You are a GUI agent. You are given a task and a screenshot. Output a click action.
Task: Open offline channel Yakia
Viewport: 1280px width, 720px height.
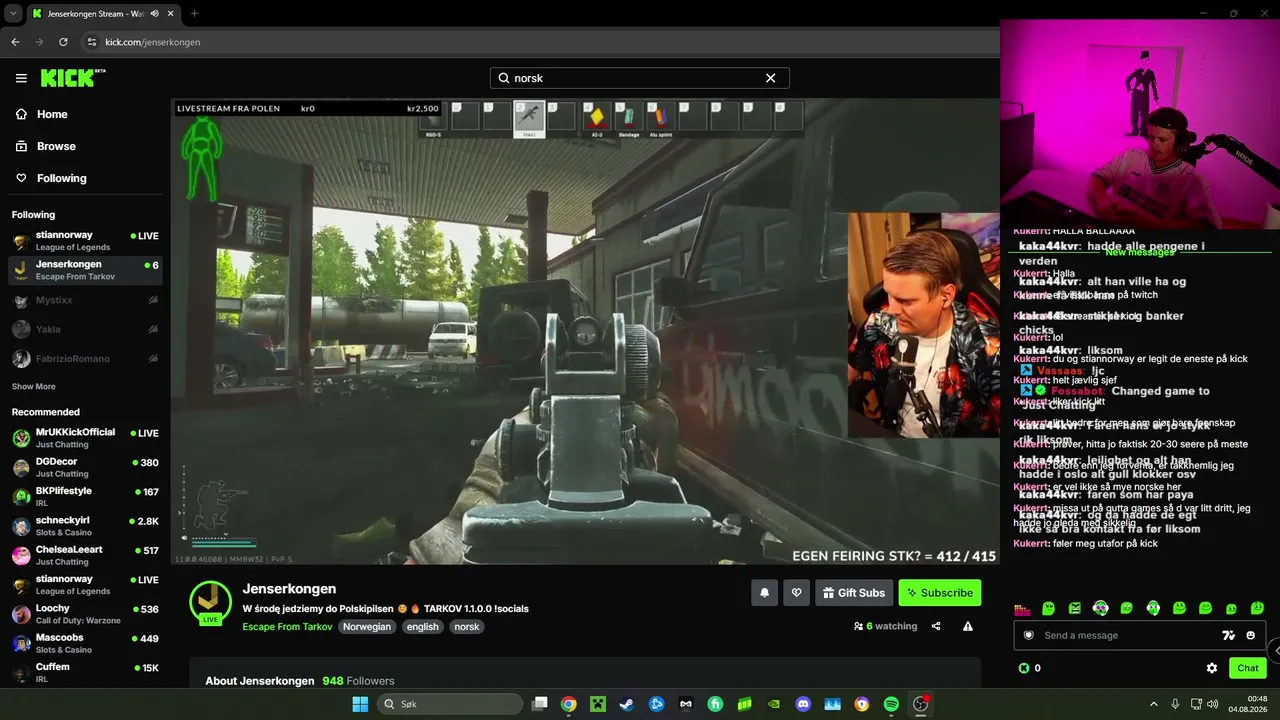[x=85, y=329]
